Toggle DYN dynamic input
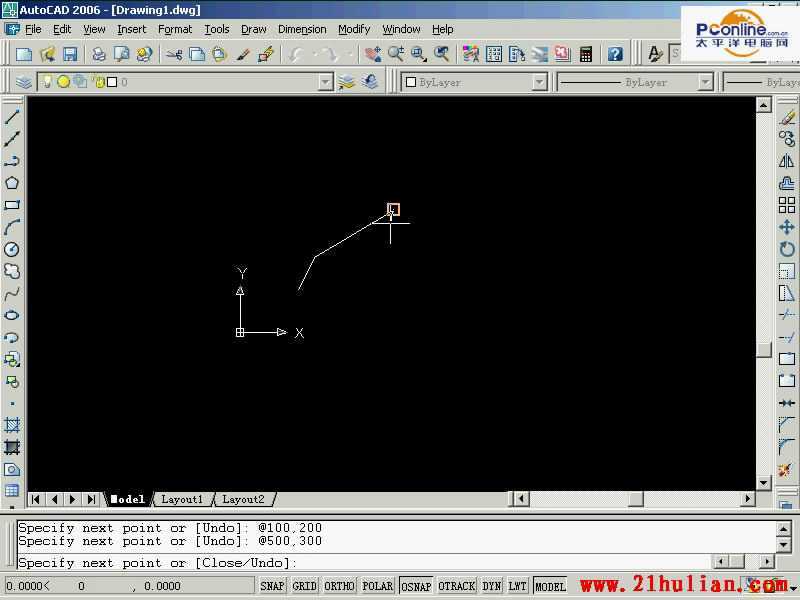 tap(492, 586)
